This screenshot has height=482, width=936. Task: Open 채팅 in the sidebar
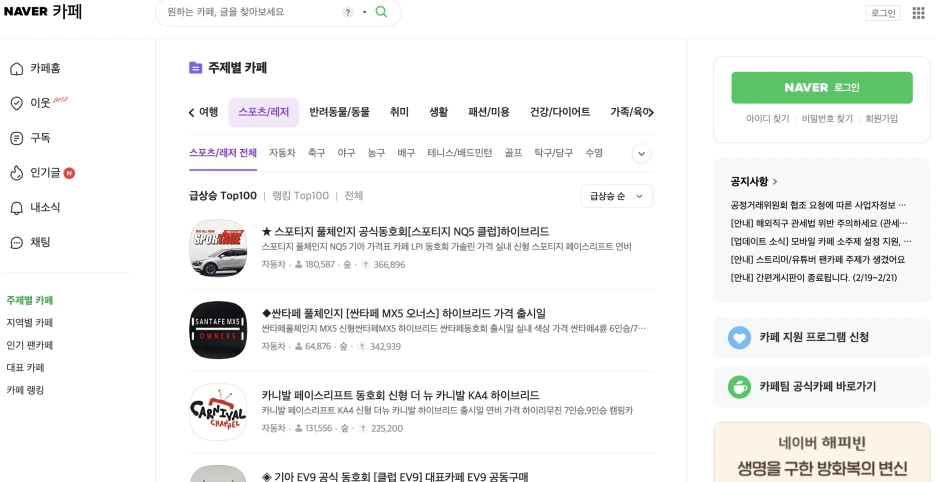pyautogui.click(x=30, y=242)
